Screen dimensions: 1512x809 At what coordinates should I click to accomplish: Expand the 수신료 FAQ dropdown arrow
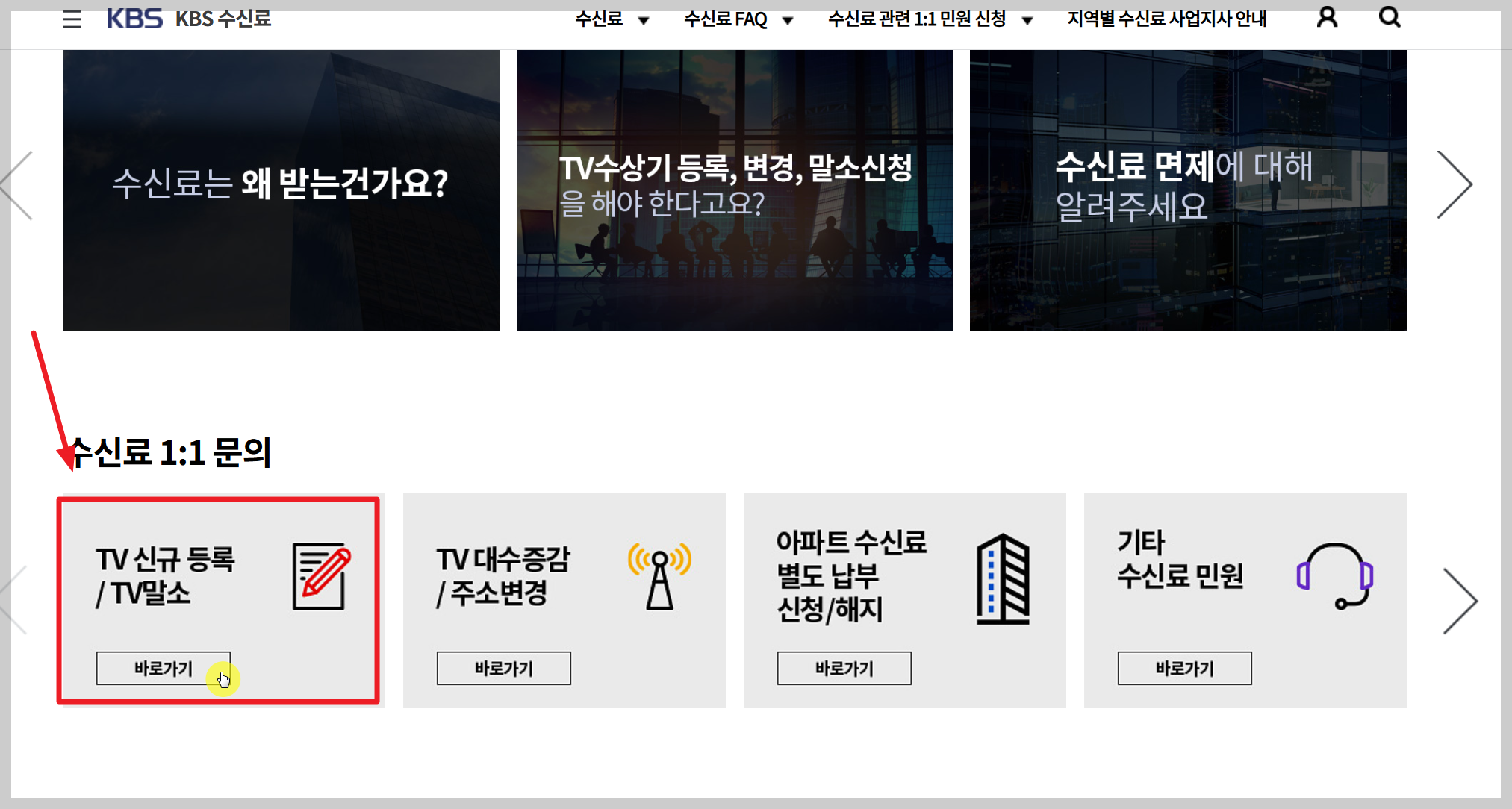tap(788, 21)
